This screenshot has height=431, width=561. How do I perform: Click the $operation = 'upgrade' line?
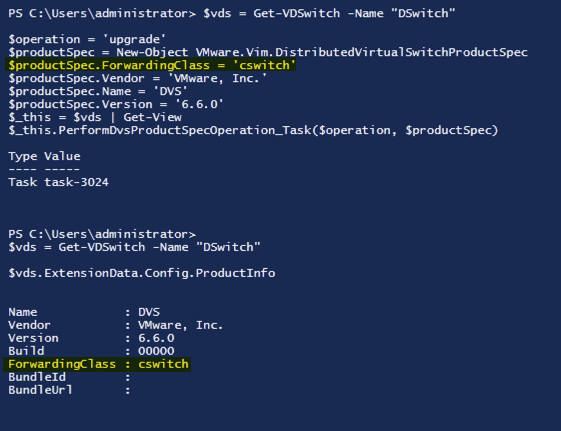point(87,39)
